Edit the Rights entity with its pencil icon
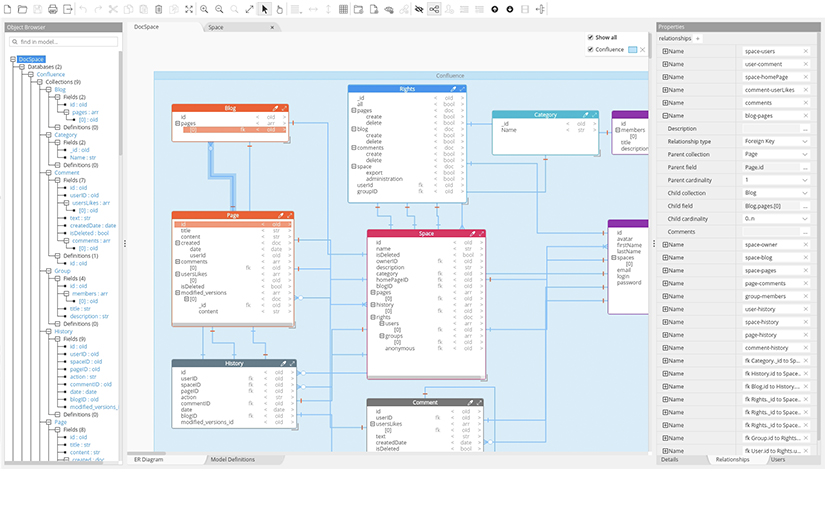The width and height of the screenshot is (825, 525). point(453,89)
